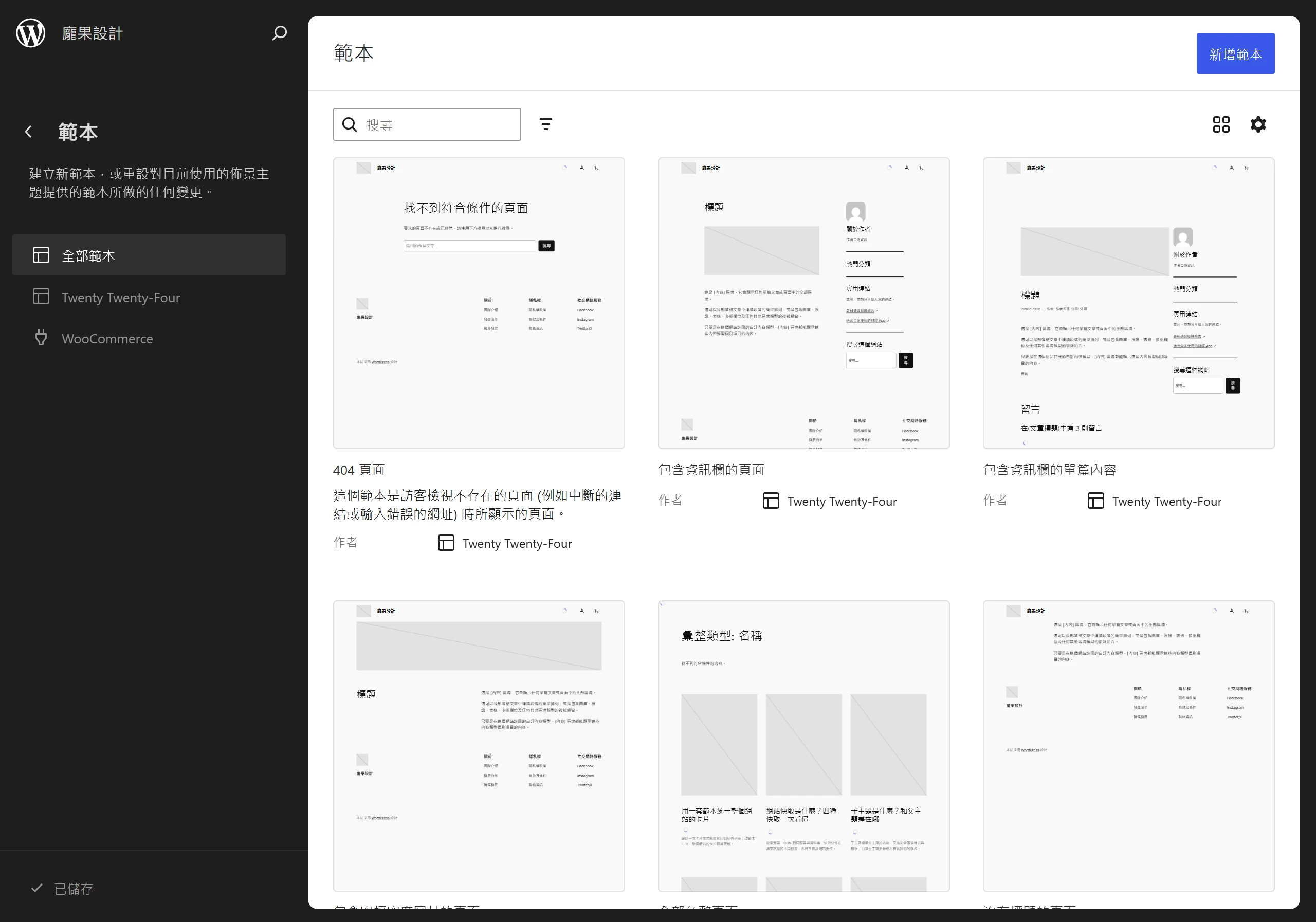The height and width of the screenshot is (922, 1316).
Task: Select WooCommerce in the sidebar
Action: tap(149, 338)
